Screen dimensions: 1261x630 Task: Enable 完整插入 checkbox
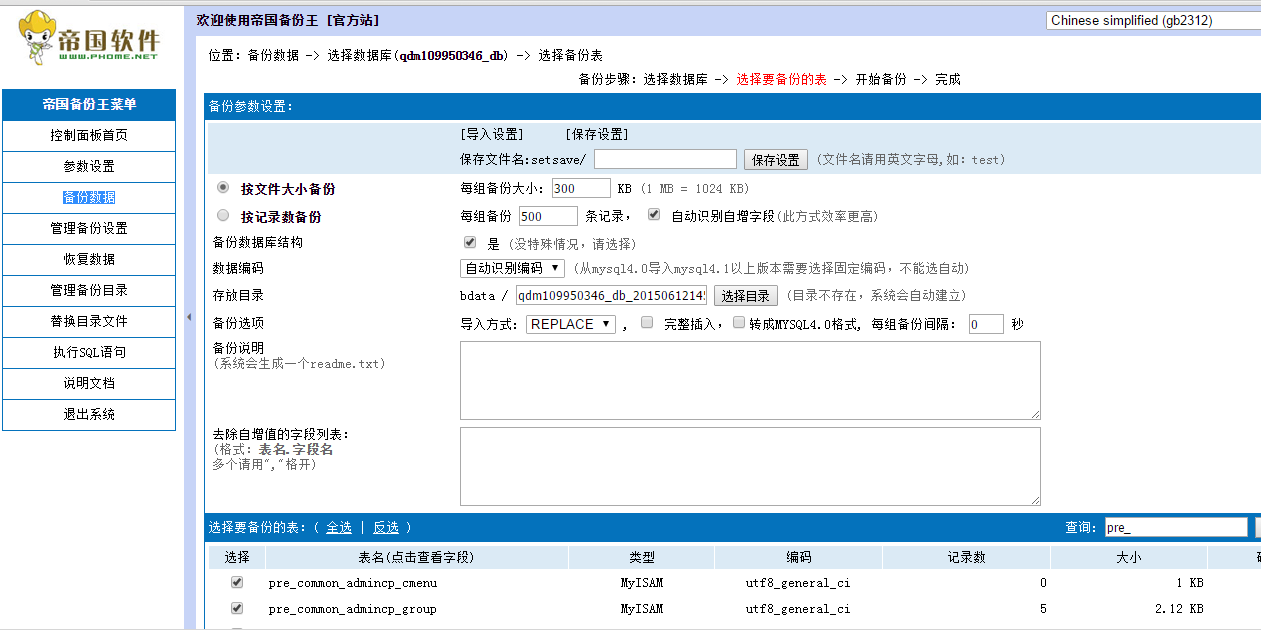[x=647, y=323]
